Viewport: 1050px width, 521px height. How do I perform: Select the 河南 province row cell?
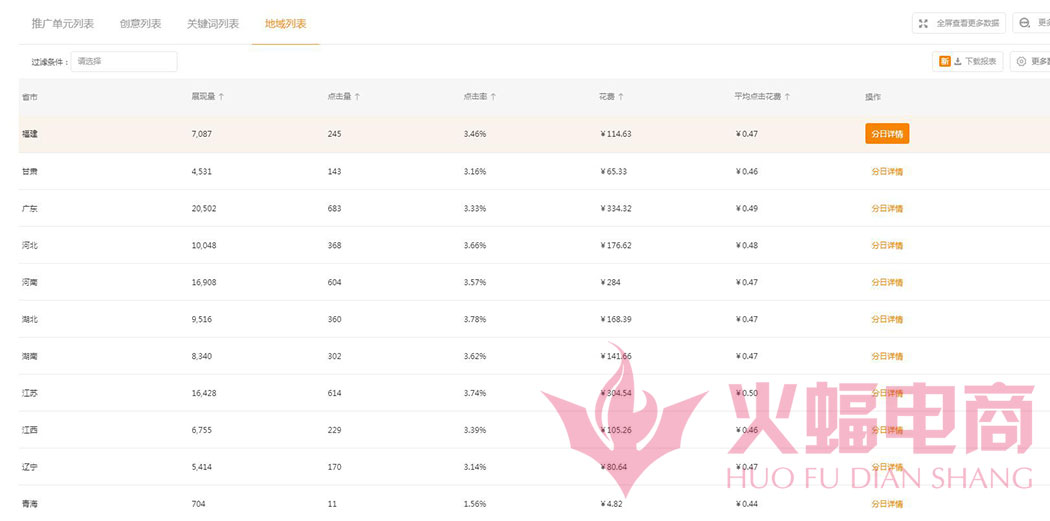tap(30, 282)
